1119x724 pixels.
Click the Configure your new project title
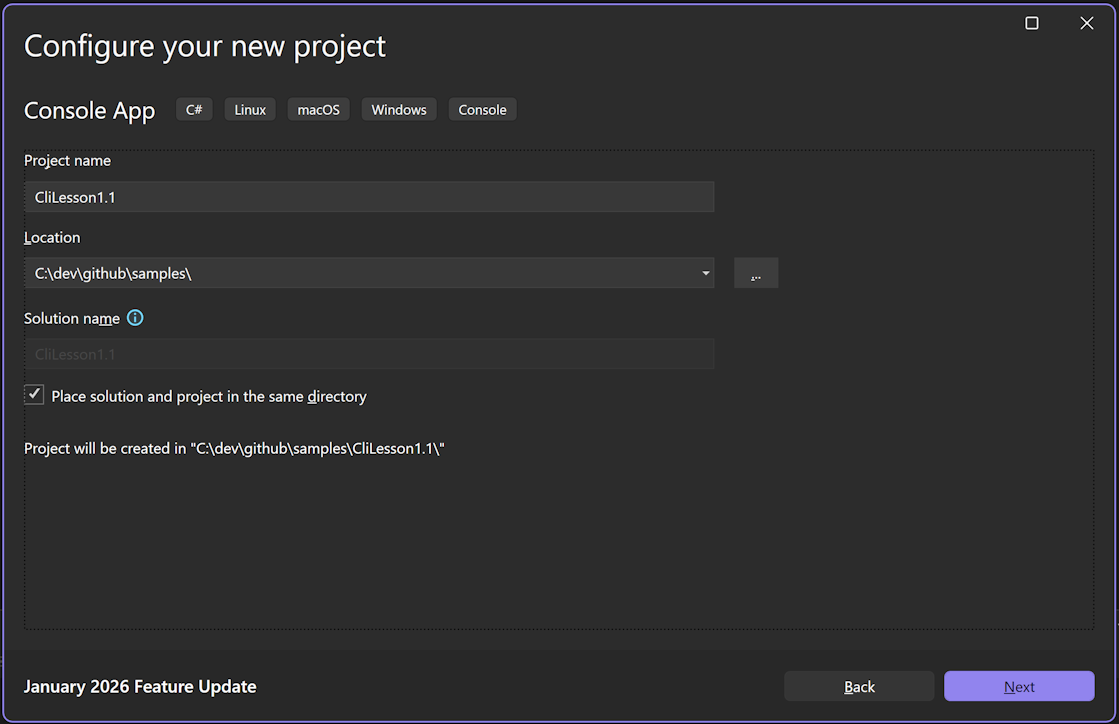pyautogui.click(x=204, y=46)
